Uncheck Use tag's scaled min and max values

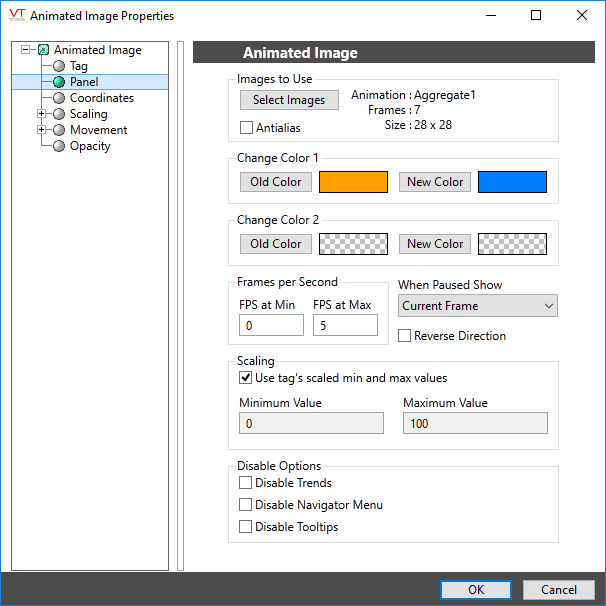(x=247, y=378)
